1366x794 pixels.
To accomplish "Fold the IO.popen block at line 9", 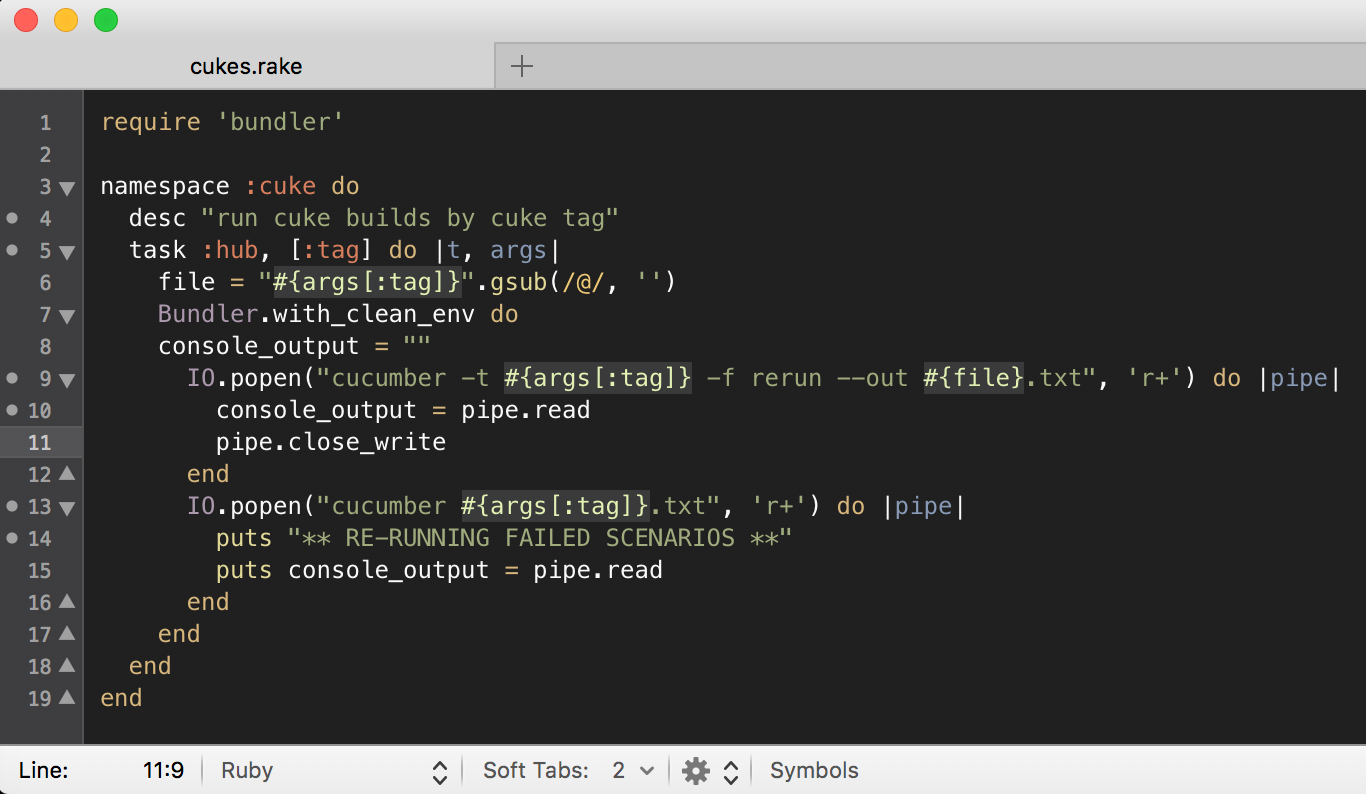I will (67, 379).
